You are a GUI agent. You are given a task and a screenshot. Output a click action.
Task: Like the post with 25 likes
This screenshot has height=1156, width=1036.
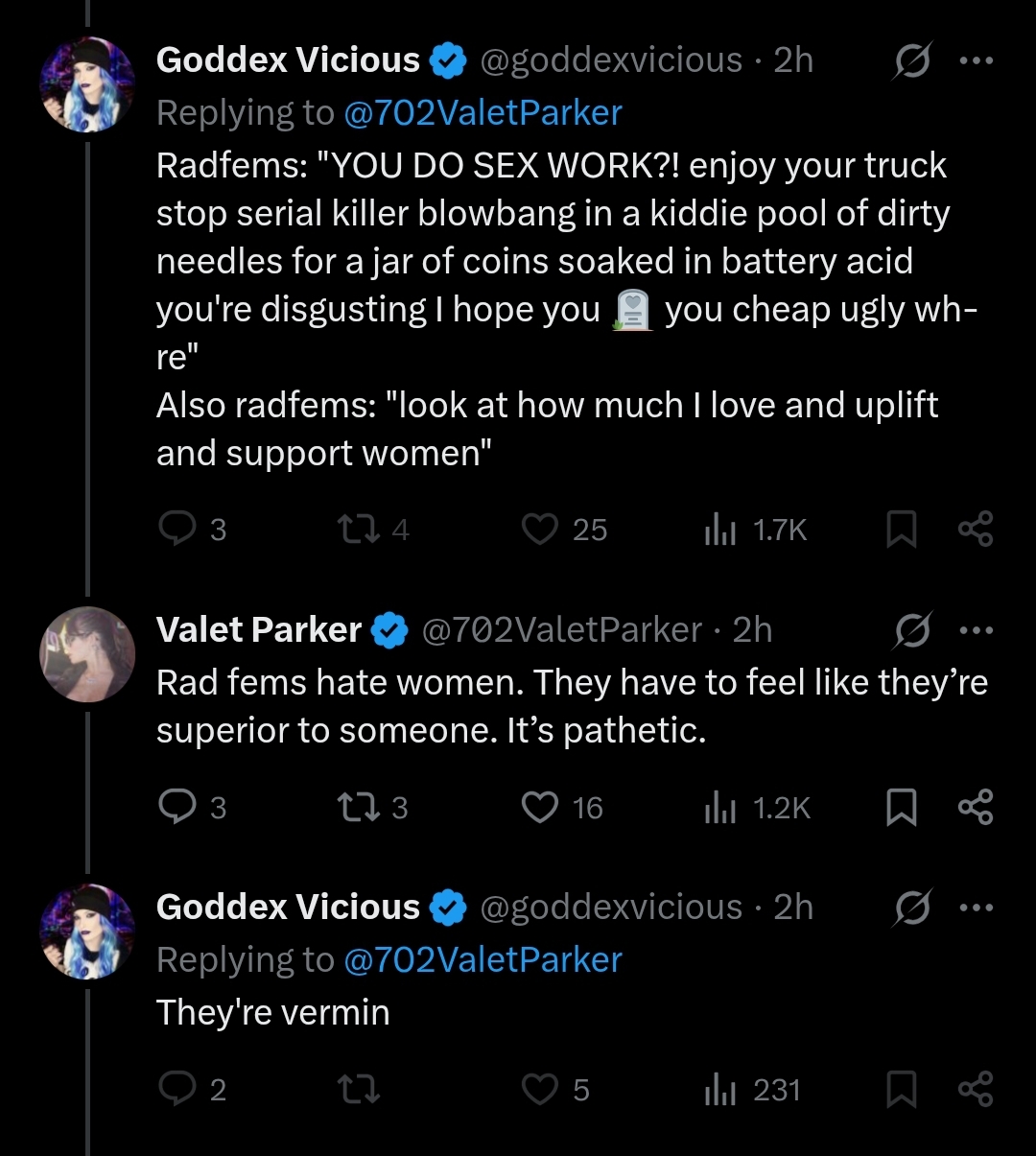tap(540, 529)
